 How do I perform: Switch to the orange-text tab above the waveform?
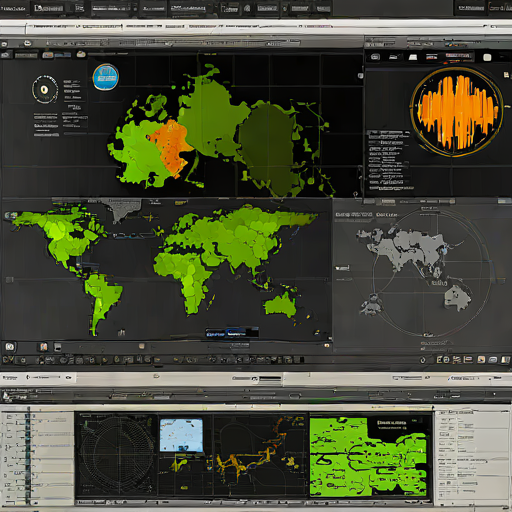tap(459, 56)
